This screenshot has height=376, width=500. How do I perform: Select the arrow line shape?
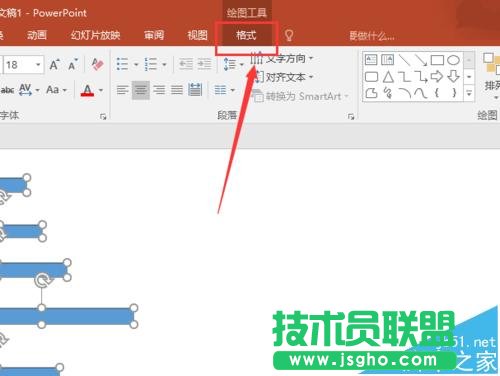[421, 60]
